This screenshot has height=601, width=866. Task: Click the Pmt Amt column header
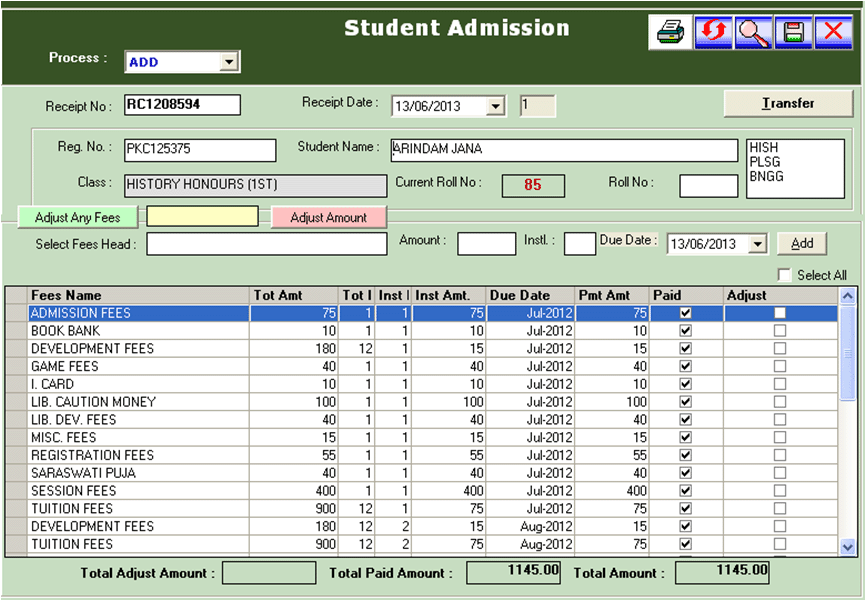pos(612,296)
